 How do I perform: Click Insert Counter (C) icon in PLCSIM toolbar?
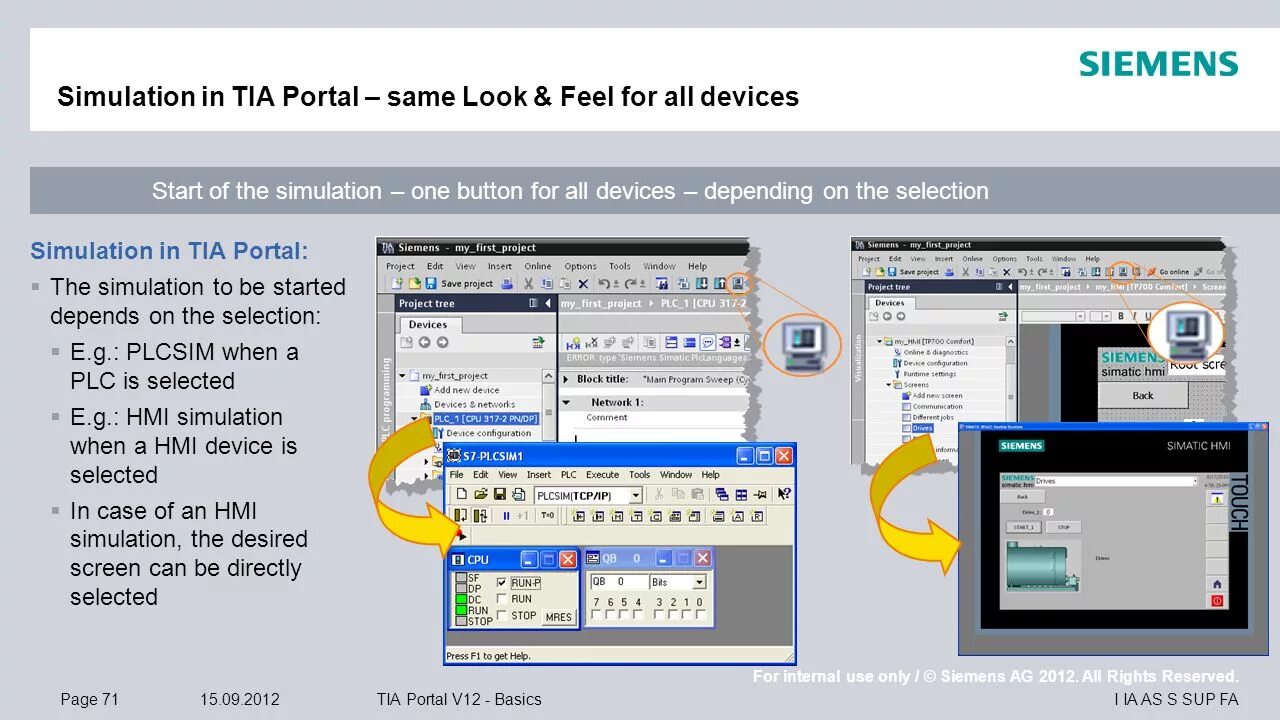pos(655,516)
